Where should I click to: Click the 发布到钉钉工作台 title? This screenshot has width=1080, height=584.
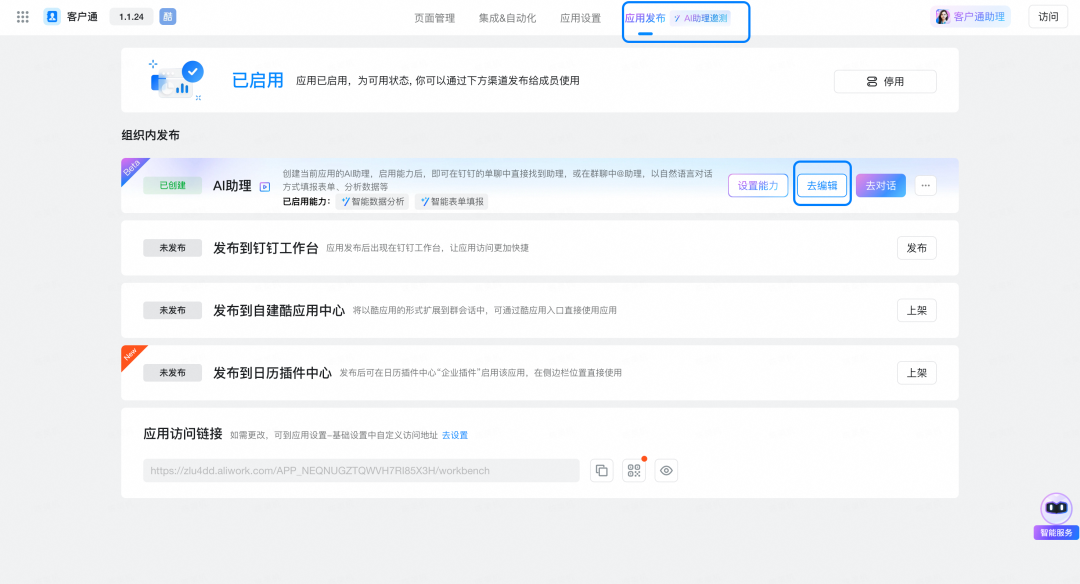pos(265,248)
